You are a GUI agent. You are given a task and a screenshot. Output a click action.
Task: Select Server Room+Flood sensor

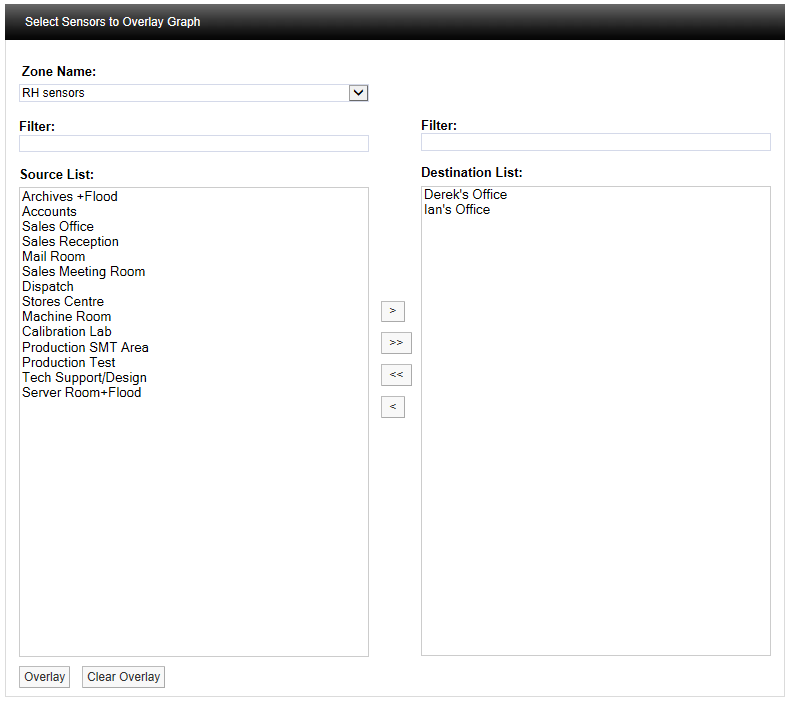tap(82, 393)
